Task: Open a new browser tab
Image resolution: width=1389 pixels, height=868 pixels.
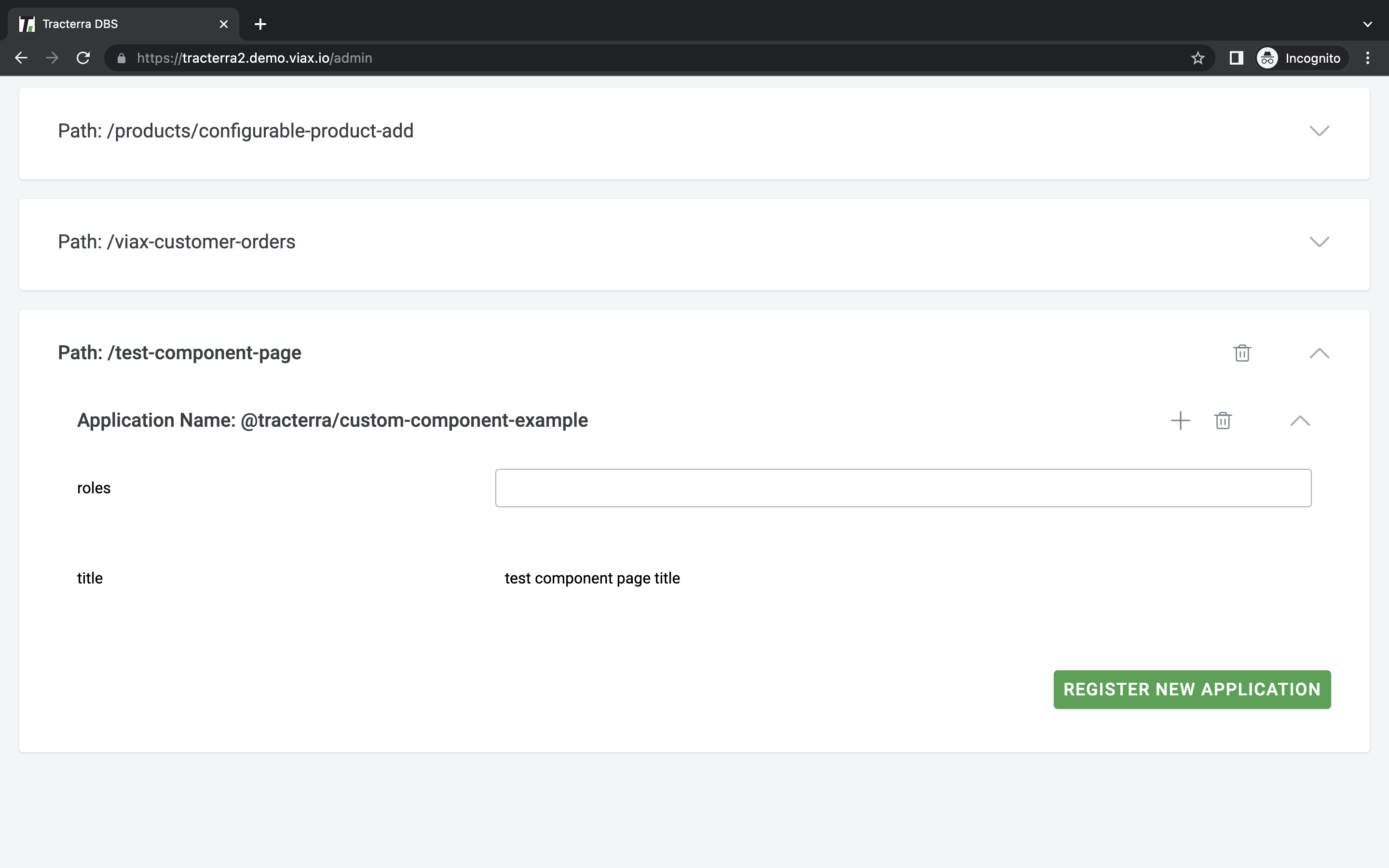Action: 260,24
